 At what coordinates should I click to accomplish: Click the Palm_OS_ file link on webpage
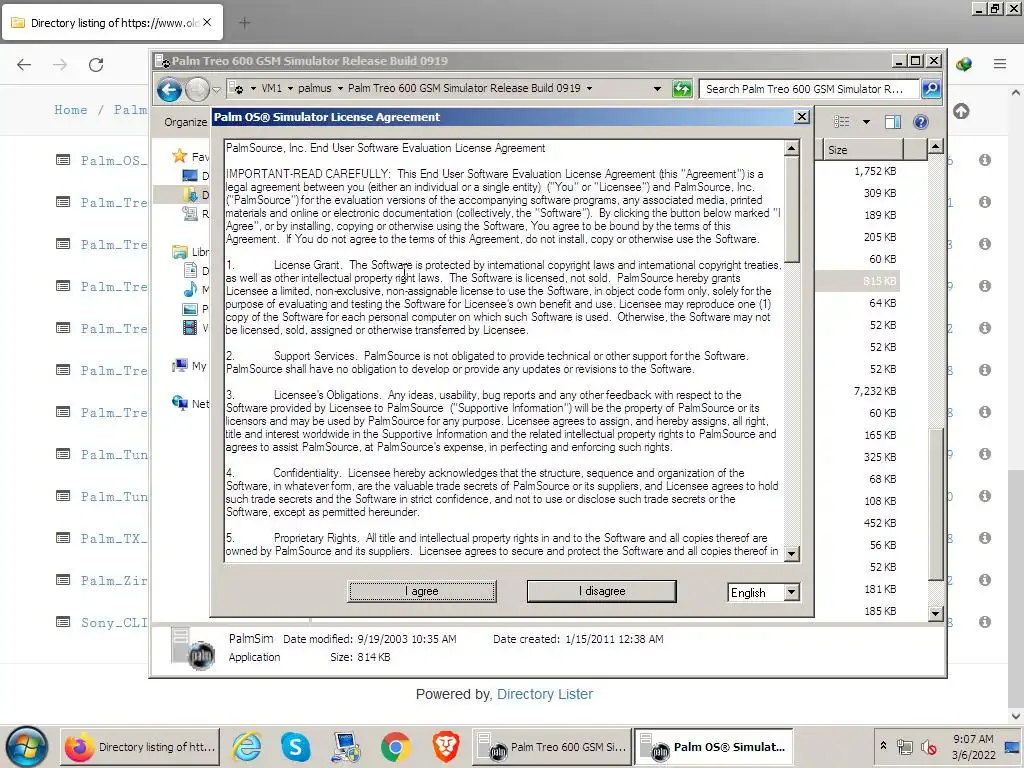coord(114,161)
